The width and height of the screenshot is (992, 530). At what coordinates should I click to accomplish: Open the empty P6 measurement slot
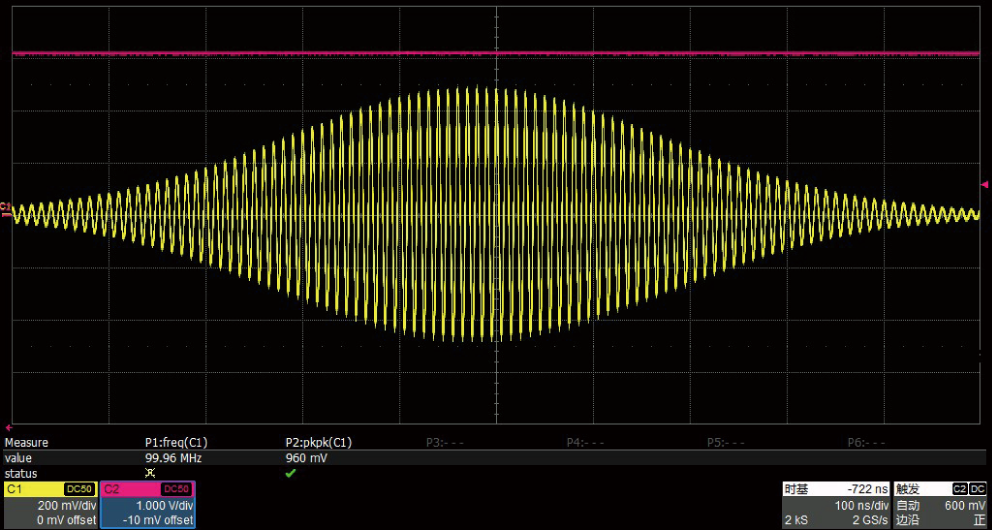coord(866,442)
